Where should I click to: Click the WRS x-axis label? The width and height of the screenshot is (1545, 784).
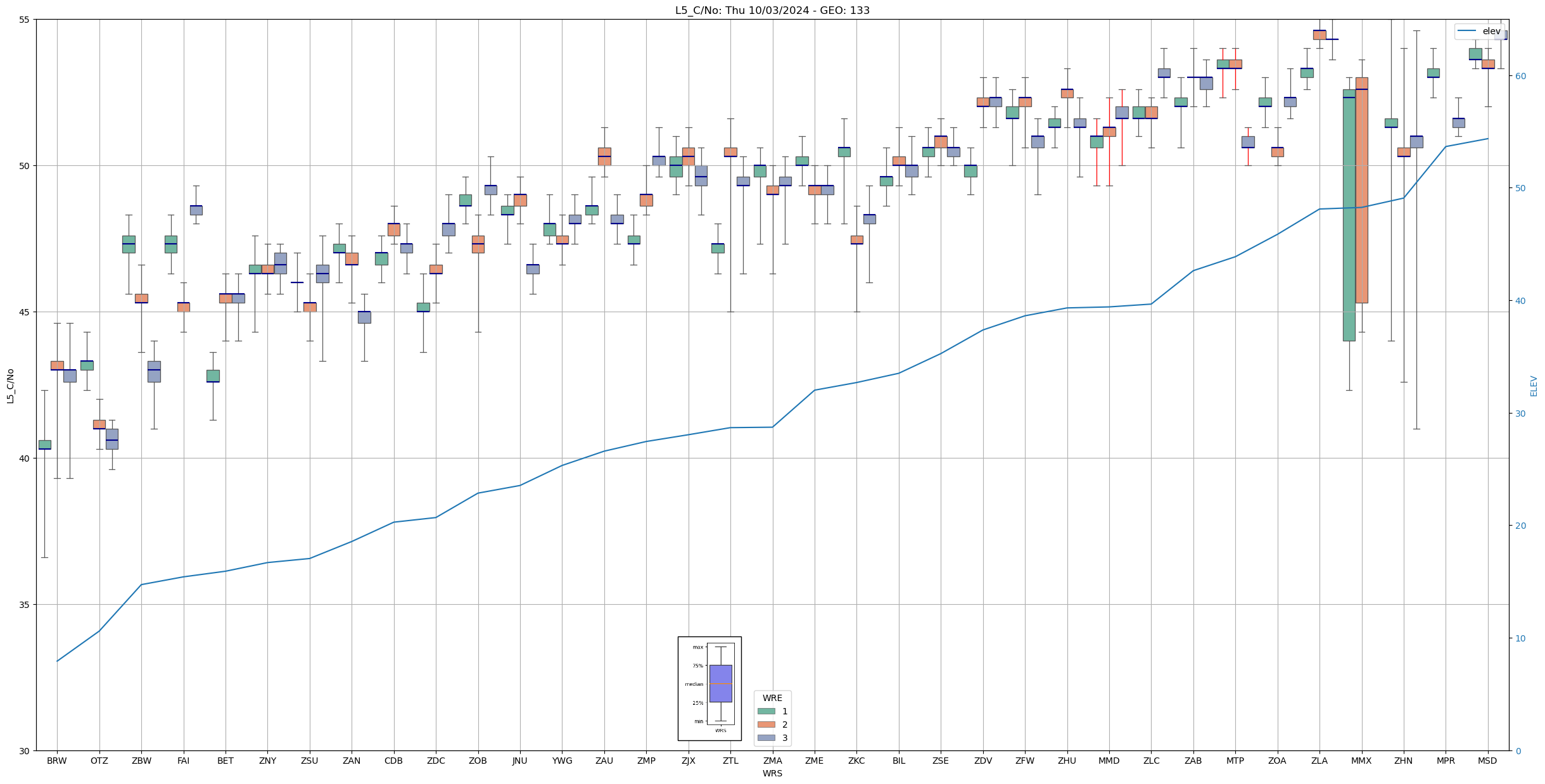(772, 773)
